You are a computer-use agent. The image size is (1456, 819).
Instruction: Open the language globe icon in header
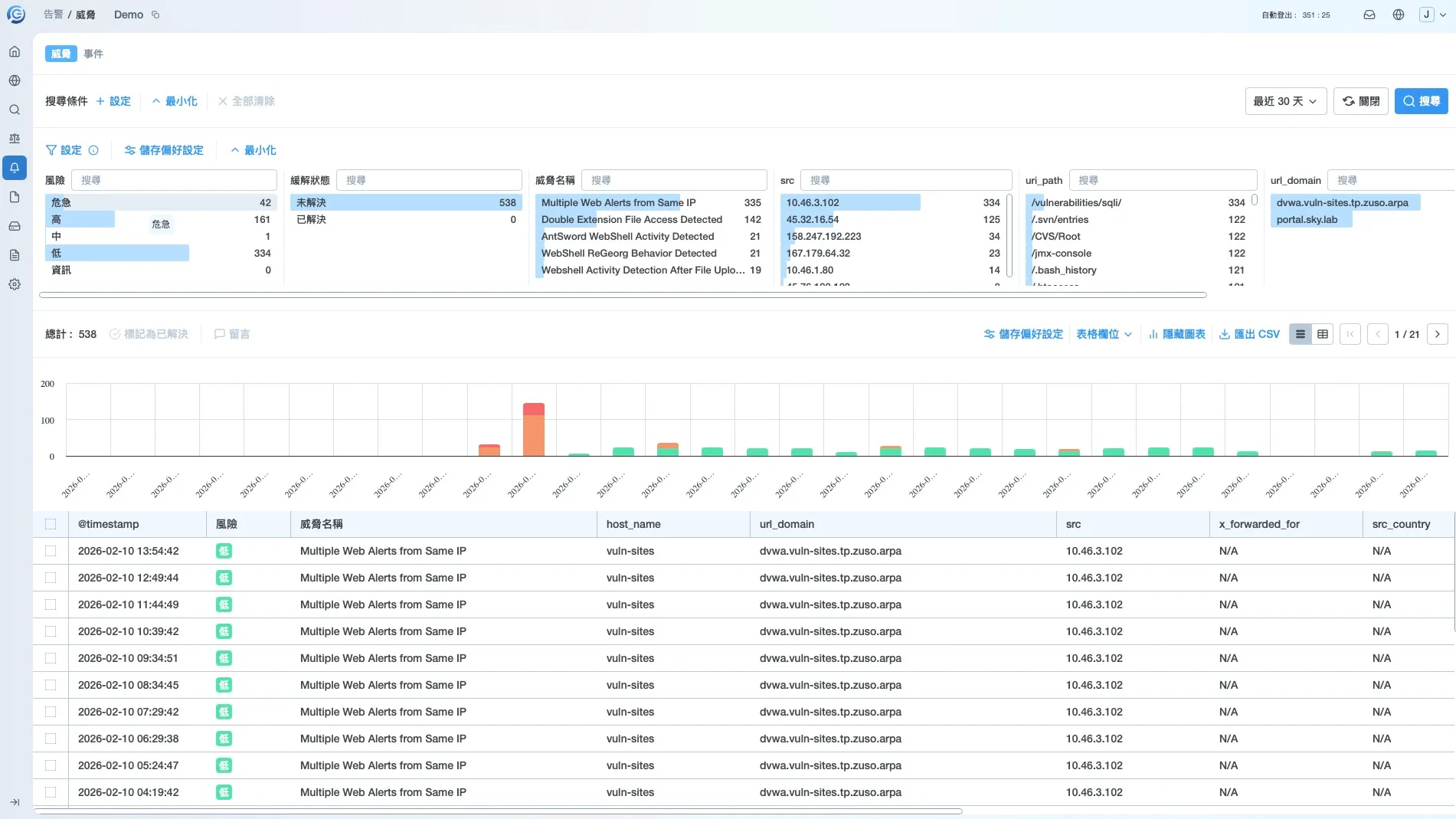coord(1399,15)
